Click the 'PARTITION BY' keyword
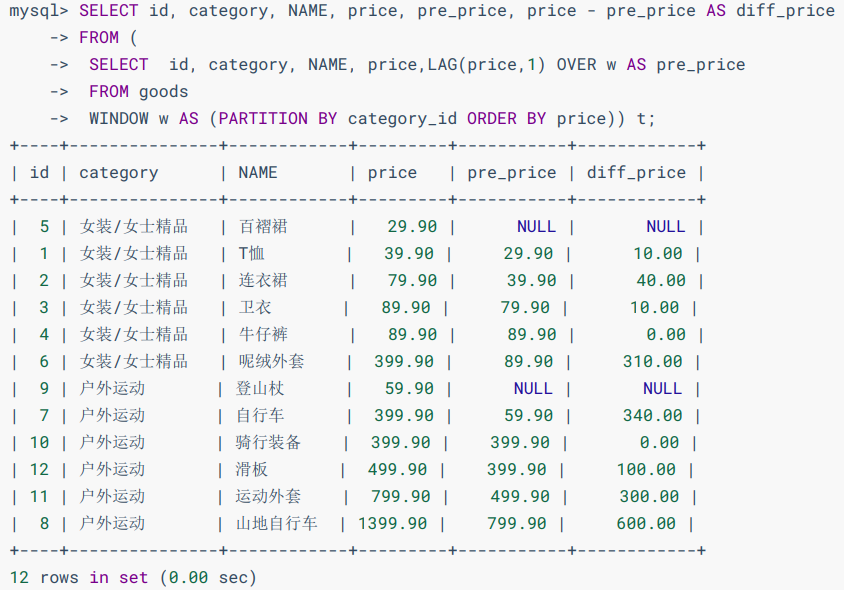Viewport: 844px width, 590px height. coord(278,118)
